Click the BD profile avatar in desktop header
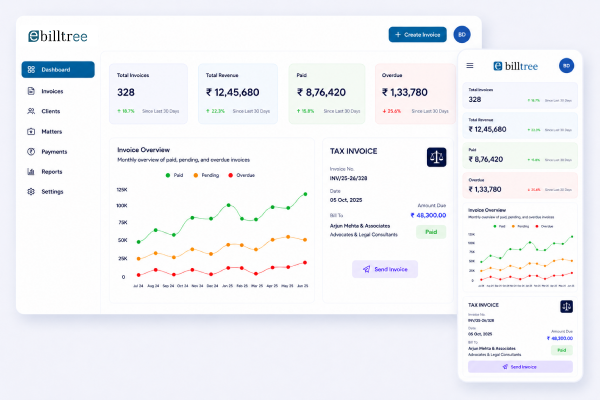Viewport: 600px width, 400px height. pos(462,34)
